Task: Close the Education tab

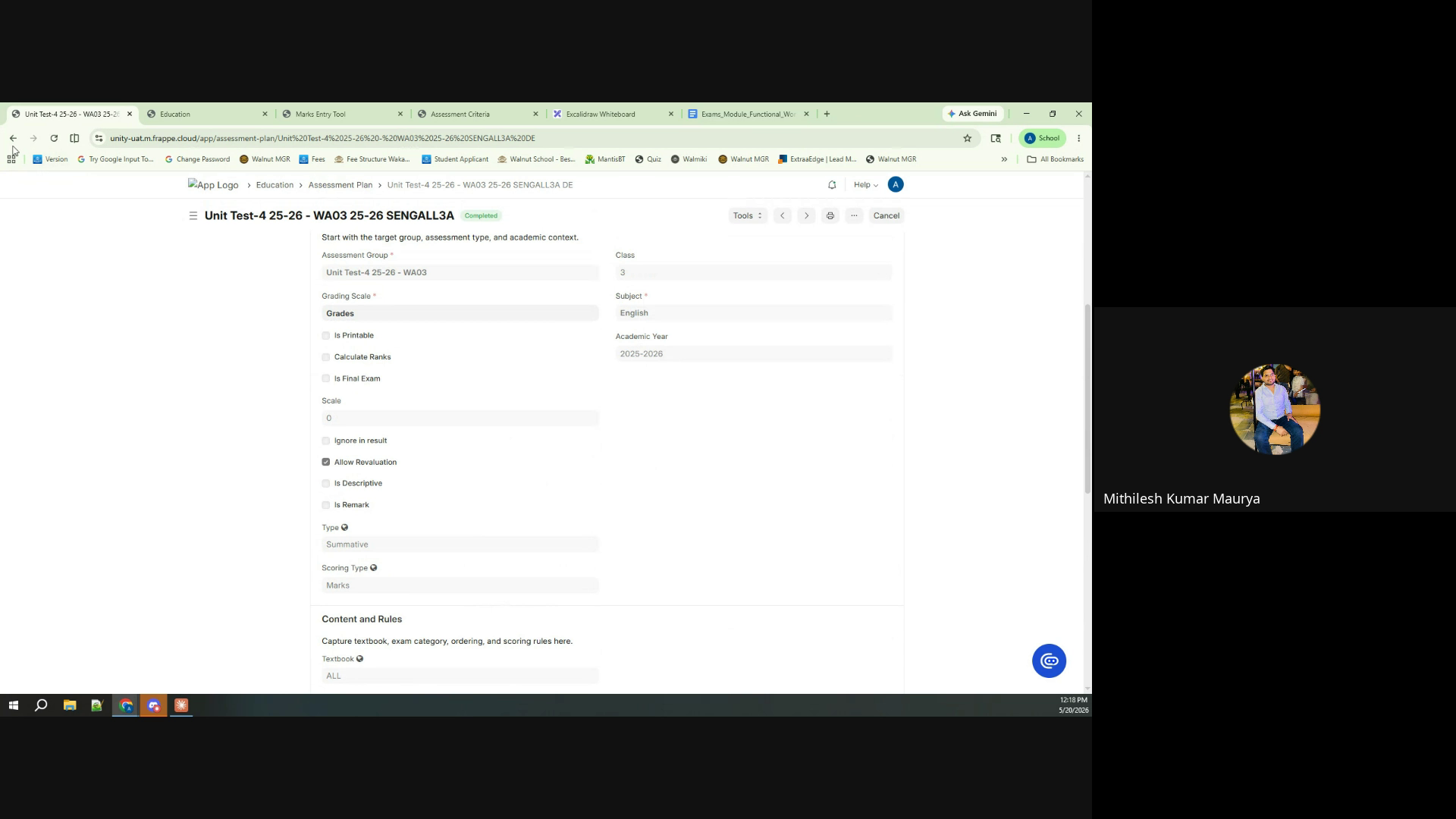Action: point(265,114)
